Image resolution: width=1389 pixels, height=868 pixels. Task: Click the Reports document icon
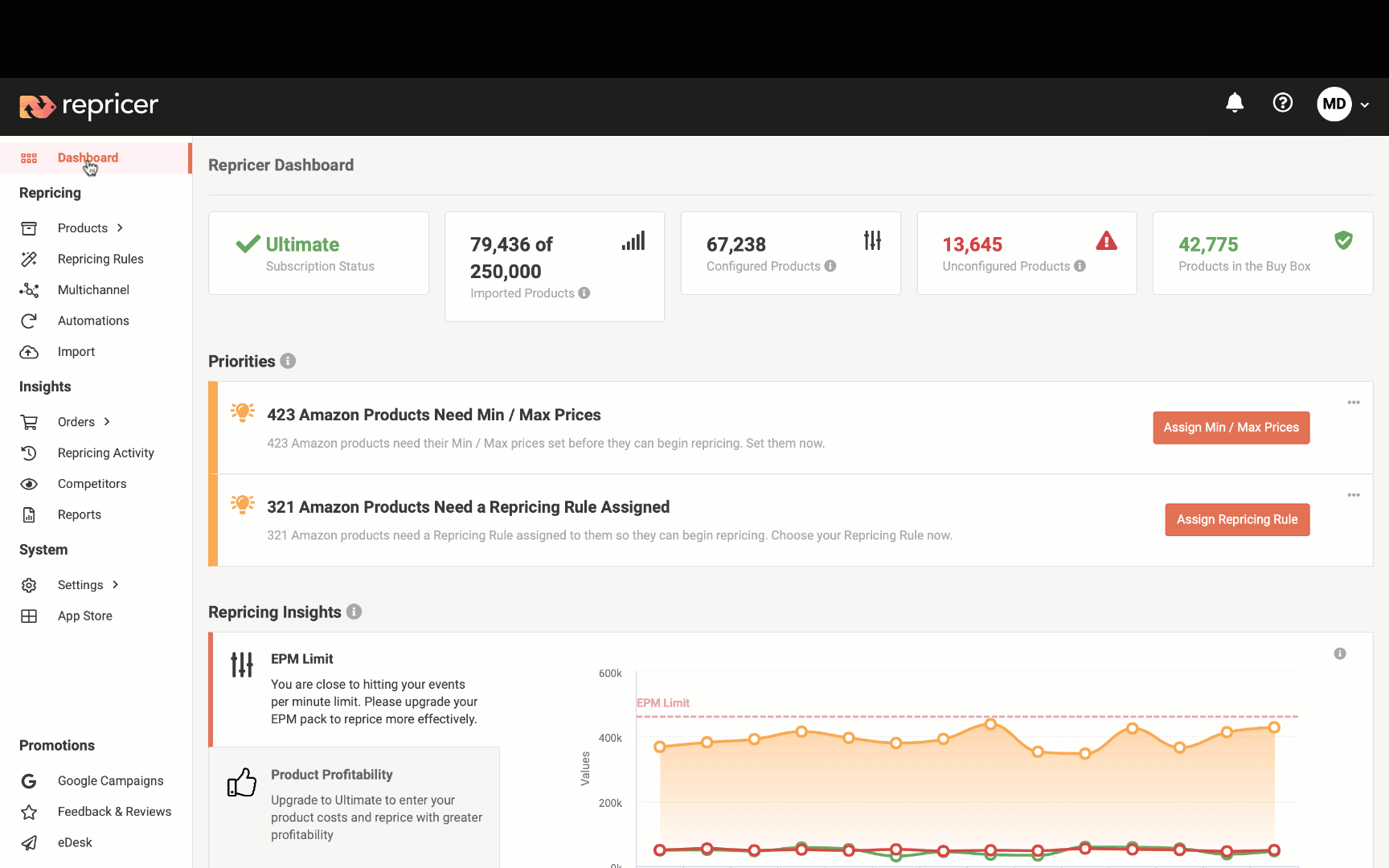tap(29, 515)
